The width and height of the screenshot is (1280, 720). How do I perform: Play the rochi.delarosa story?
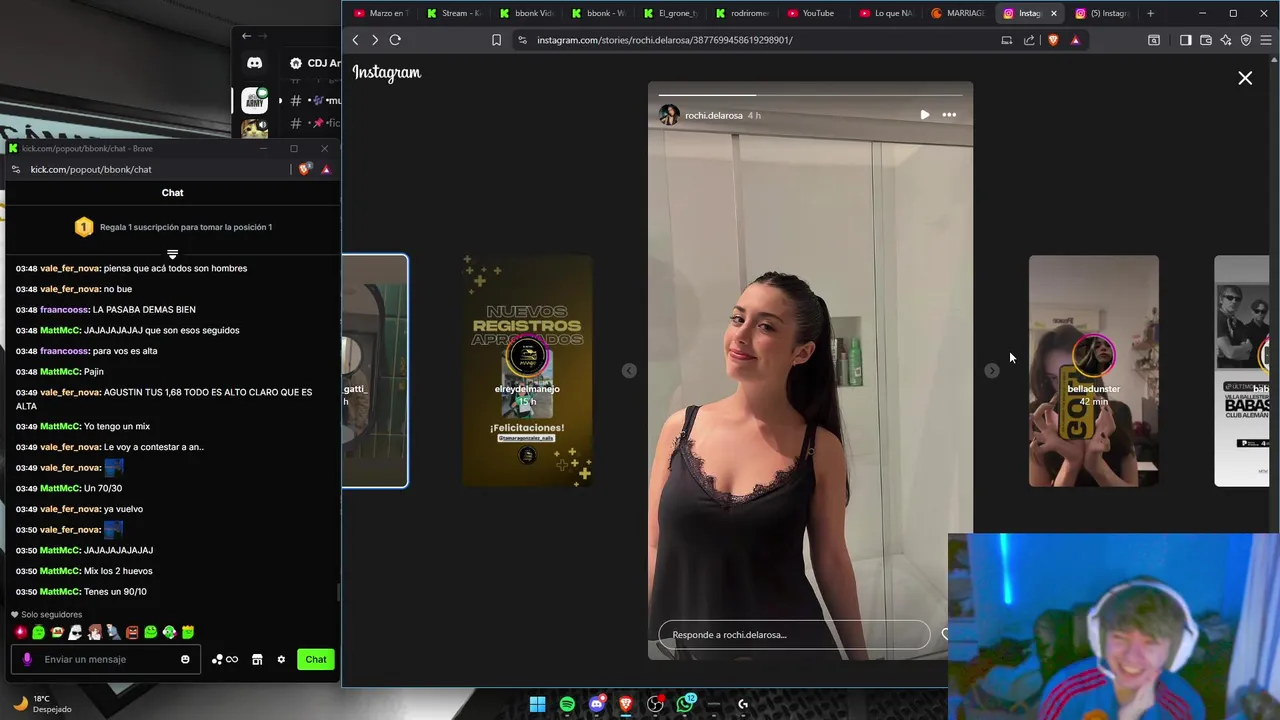924,115
